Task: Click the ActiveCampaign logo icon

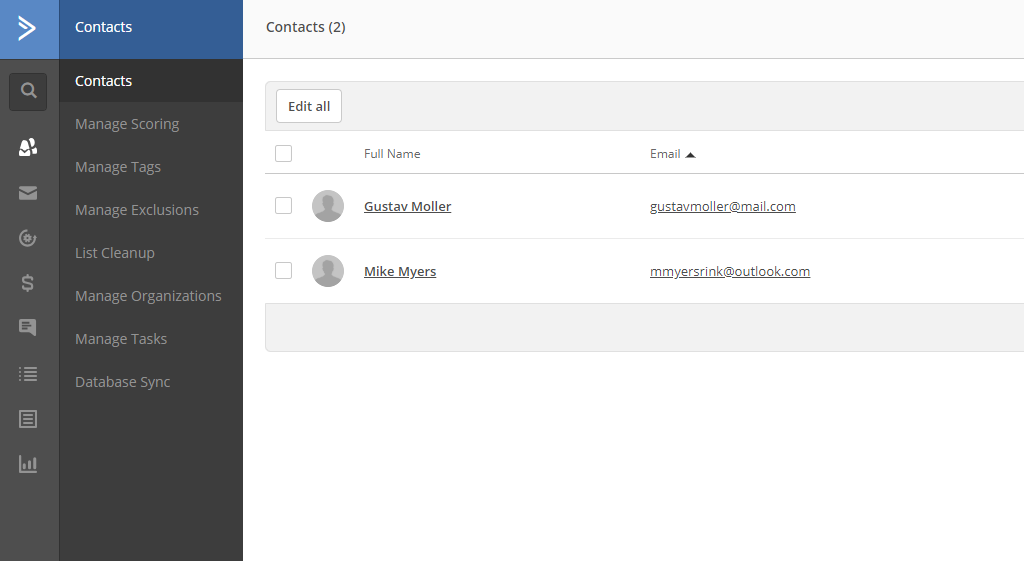Action: pyautogui.click(x=28, y=28)
